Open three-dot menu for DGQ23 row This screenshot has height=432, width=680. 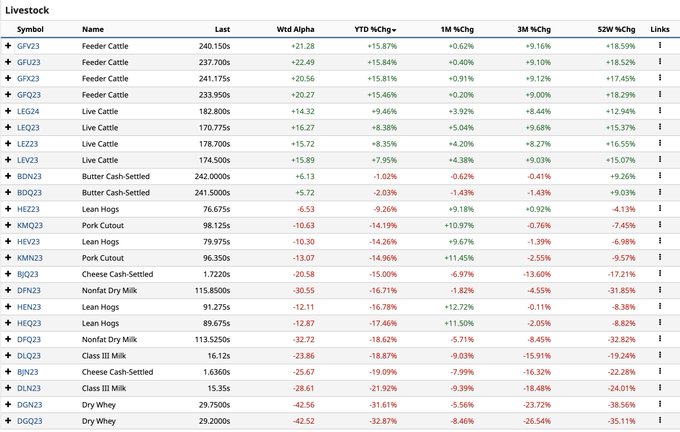coord(660,420)
